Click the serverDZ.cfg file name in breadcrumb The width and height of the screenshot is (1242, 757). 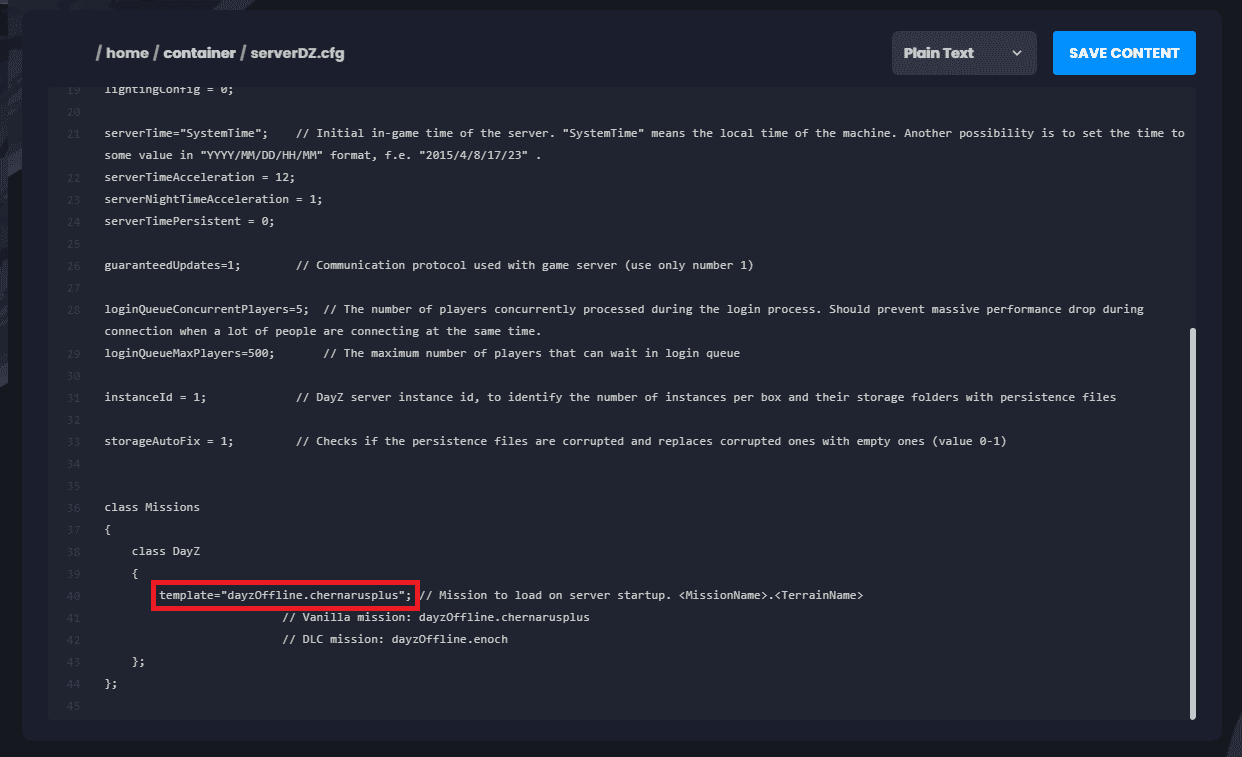click(x=297, y=53)
